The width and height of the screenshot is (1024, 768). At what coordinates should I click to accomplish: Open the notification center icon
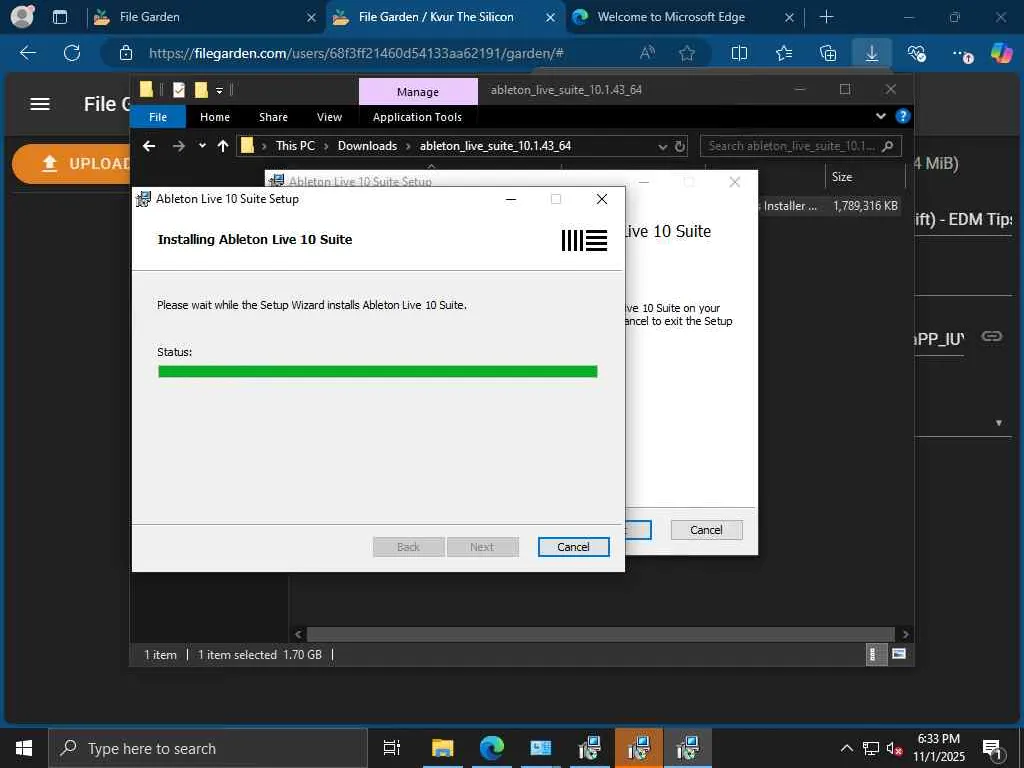pyautogui.click(x=992, y=750)
